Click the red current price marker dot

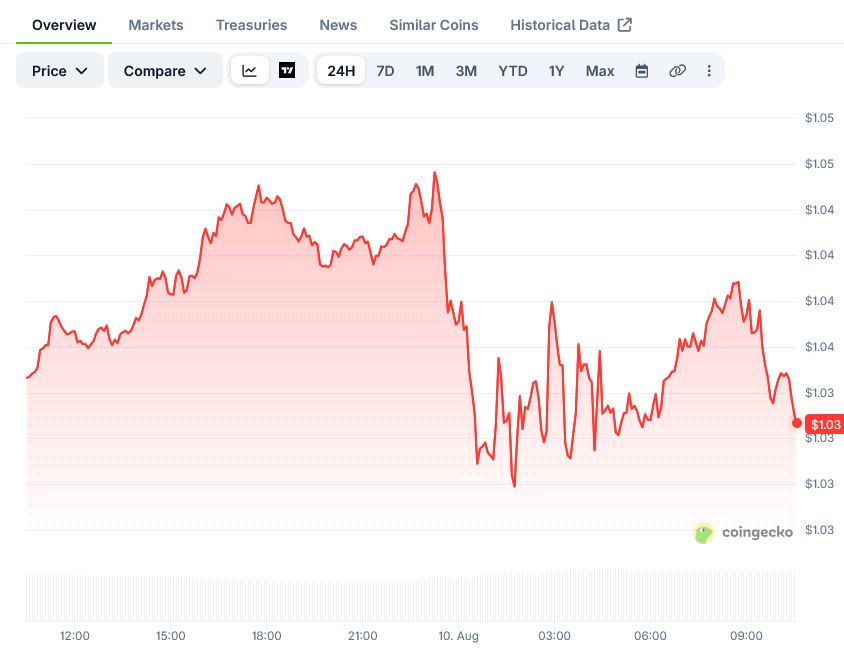(797, 423)
